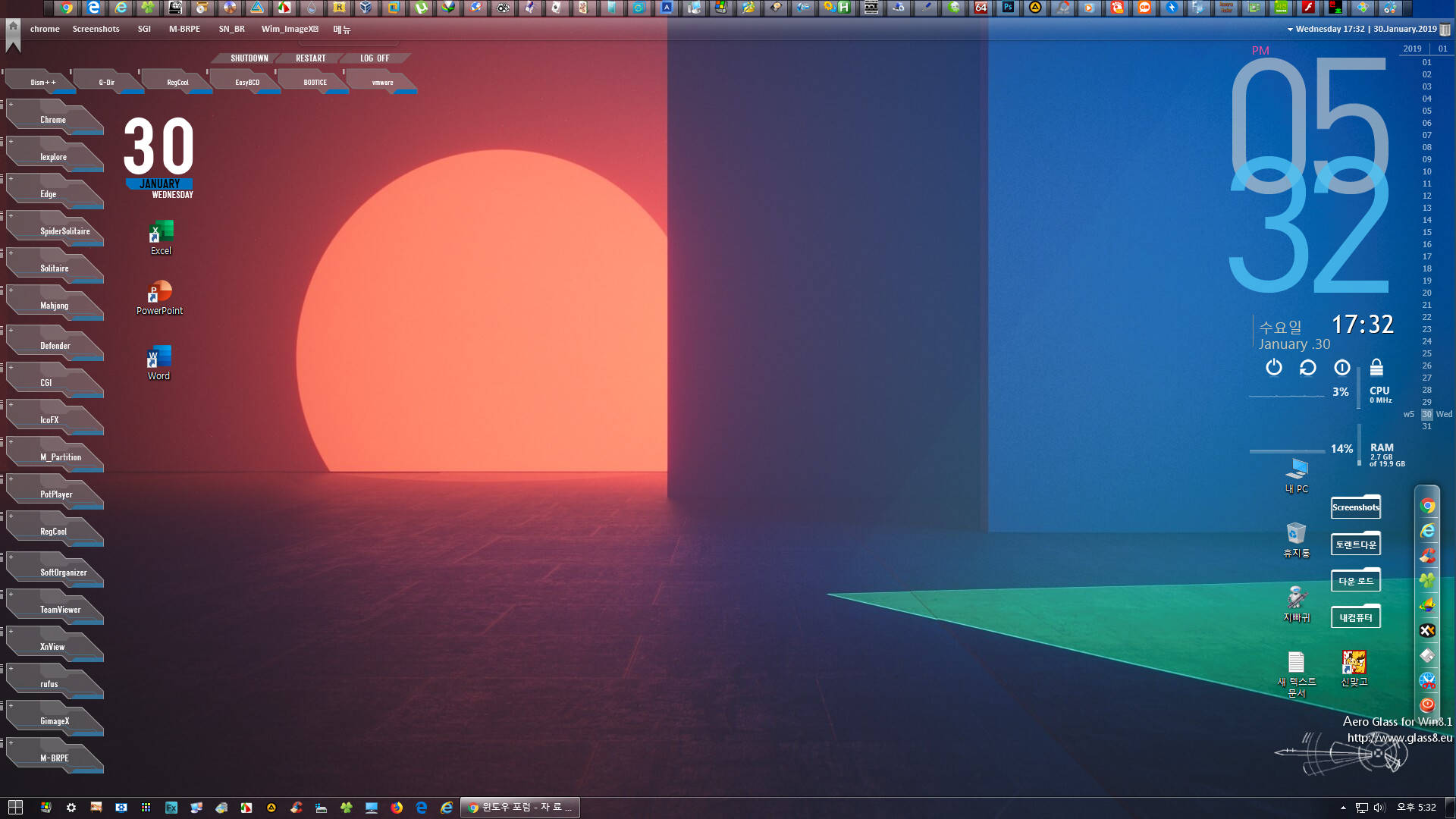This screenshot has width=1456, height=819.
Task: Click EasyBCD launcher tab
Action: (247, 82)
